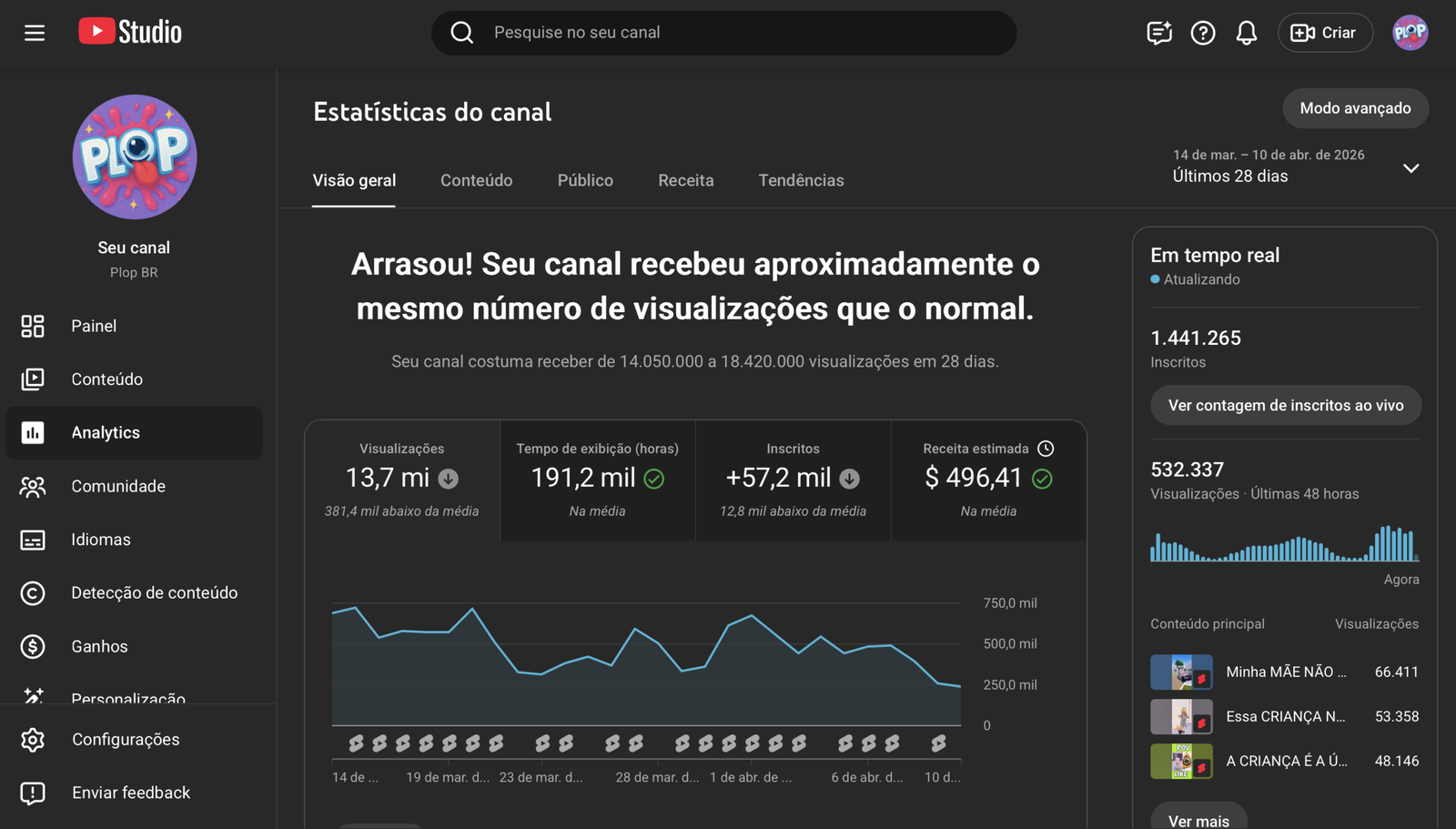Click Ver contagem de inscritos ao vivo

coord(1286,405)
